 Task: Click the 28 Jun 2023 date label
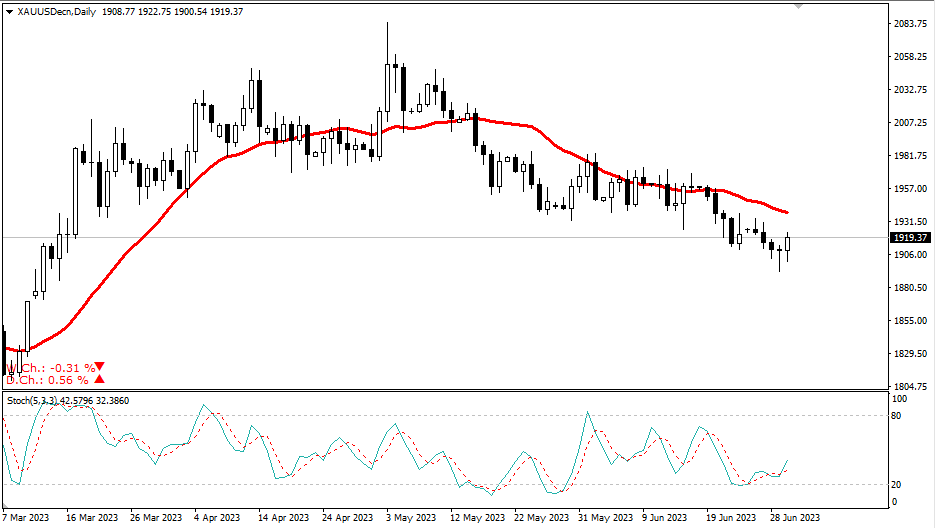click(796, 518)
